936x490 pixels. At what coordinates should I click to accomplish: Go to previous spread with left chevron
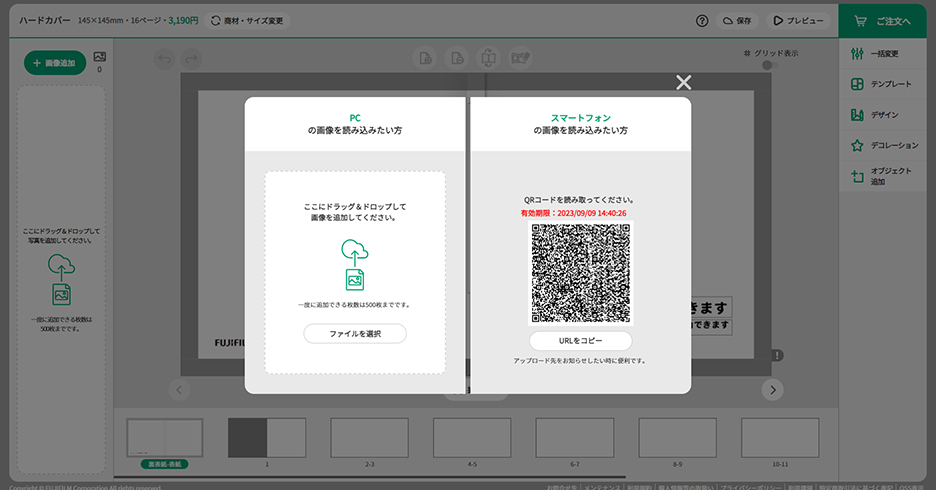click(179, 390)
